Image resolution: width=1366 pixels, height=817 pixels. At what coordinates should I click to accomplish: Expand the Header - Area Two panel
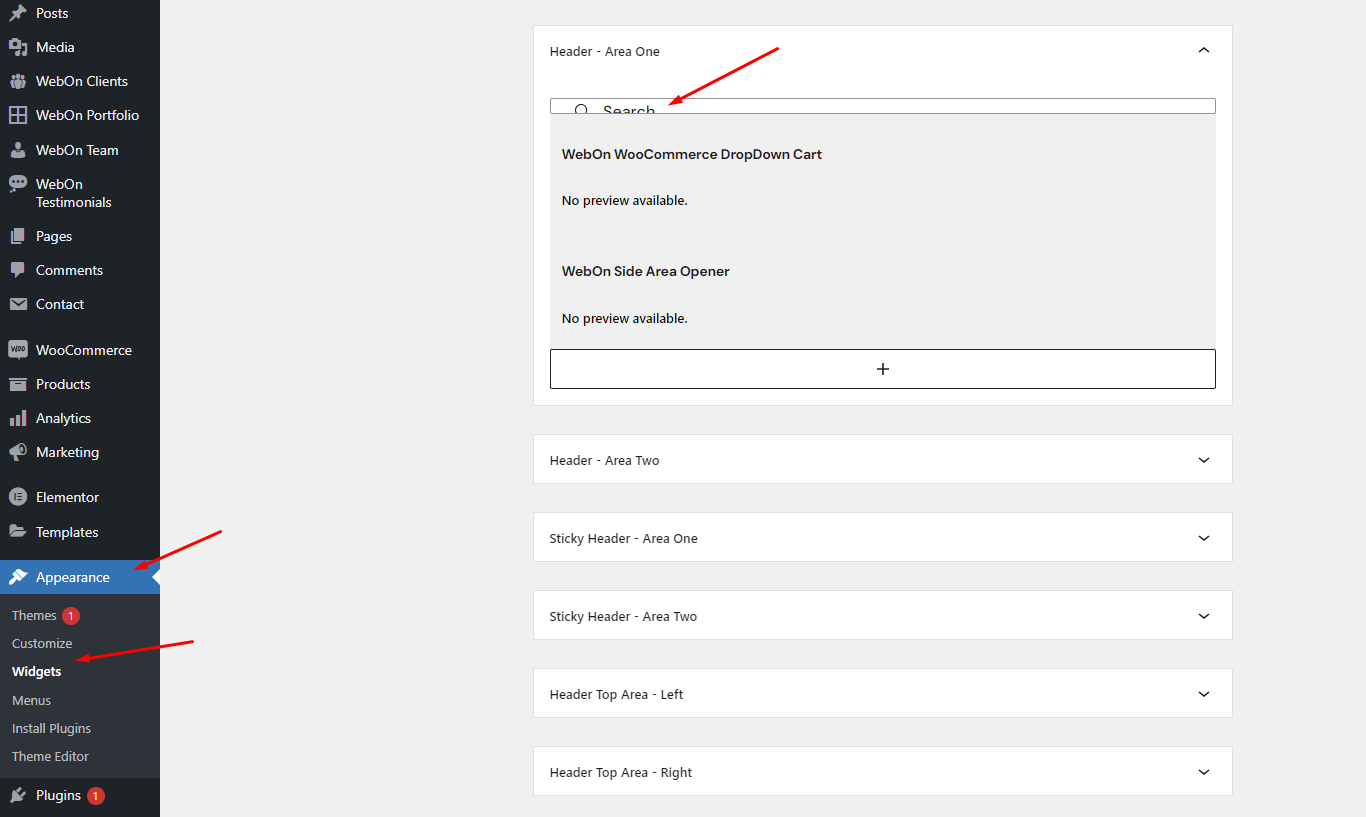coord(1204,460)
